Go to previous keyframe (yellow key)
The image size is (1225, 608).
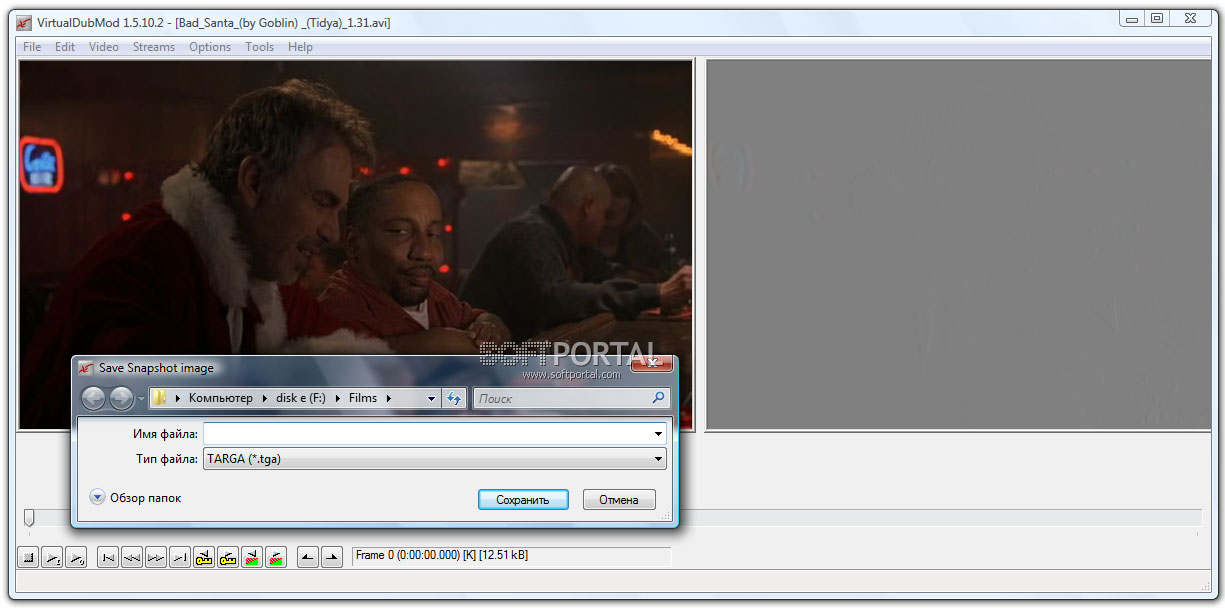click(204, 558)
